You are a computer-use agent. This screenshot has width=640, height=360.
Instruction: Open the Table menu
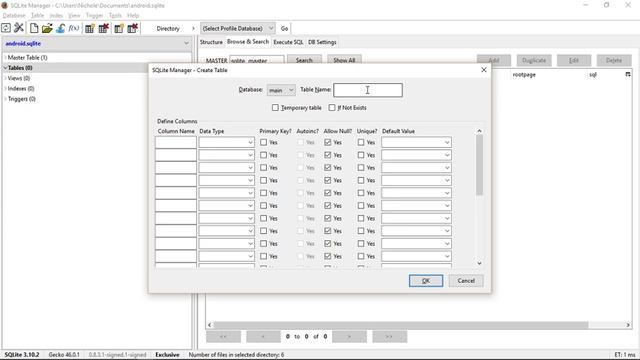pyautogui.click(x=37, y=16)
